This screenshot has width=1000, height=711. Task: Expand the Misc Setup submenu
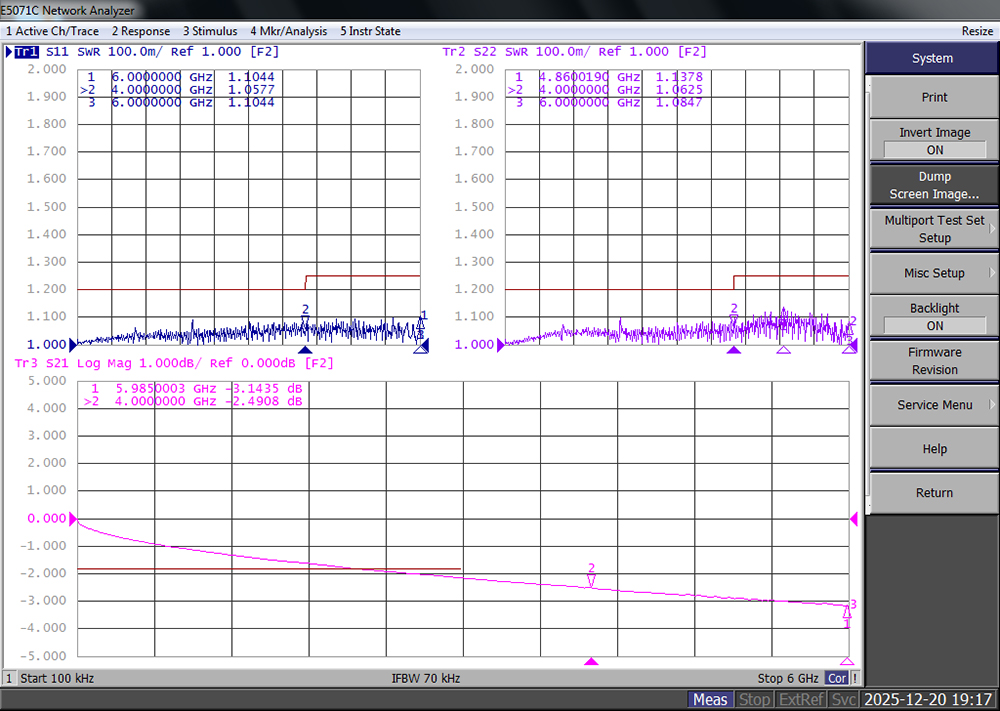(x=934, y=273)
